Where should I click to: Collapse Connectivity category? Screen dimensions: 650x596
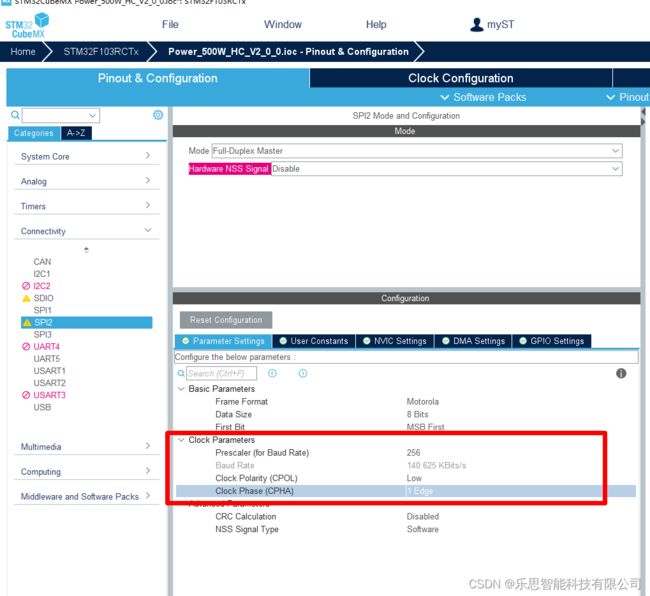pyautogui.click(x=86, y=231)
